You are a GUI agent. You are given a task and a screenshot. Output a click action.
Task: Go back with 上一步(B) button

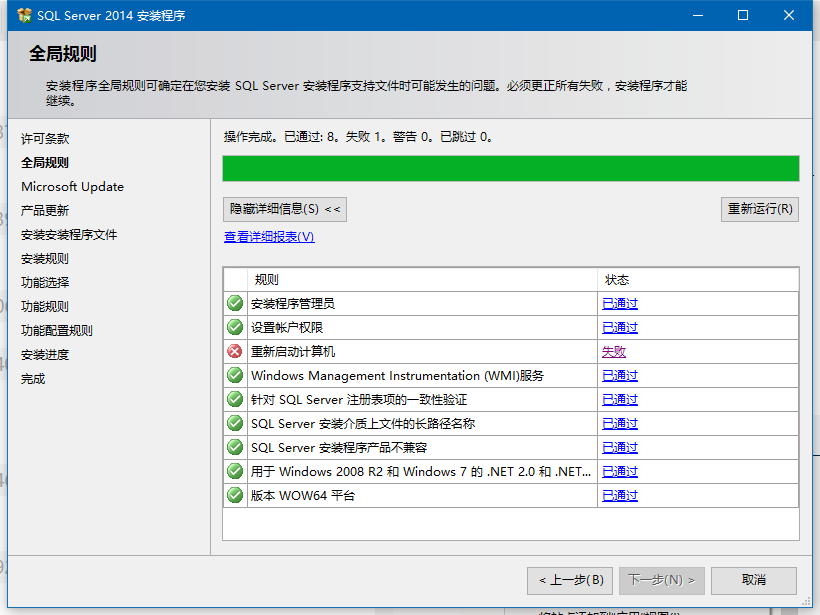570,580
